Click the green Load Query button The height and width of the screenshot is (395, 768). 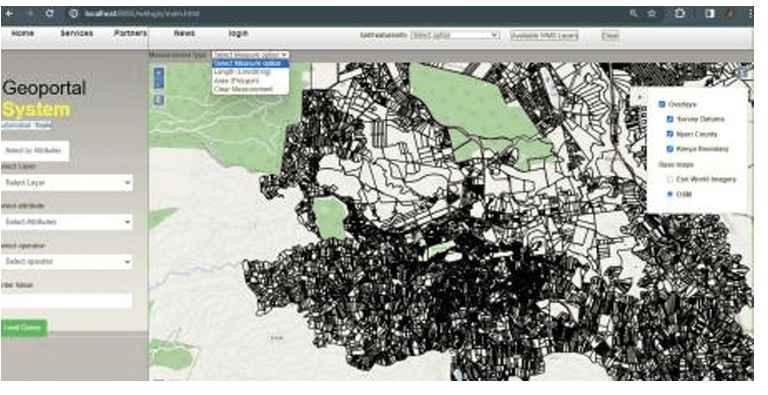[24, 328]
